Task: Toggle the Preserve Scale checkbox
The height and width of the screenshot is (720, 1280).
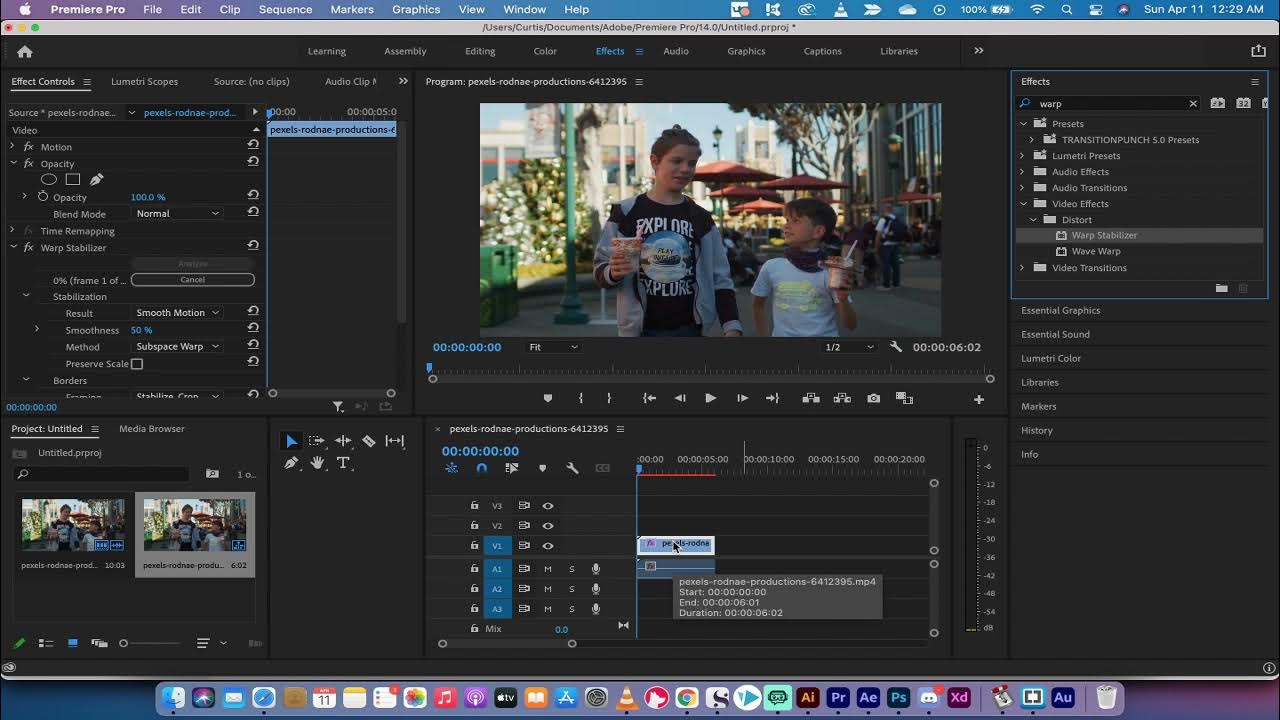Action: pos(137,364)
